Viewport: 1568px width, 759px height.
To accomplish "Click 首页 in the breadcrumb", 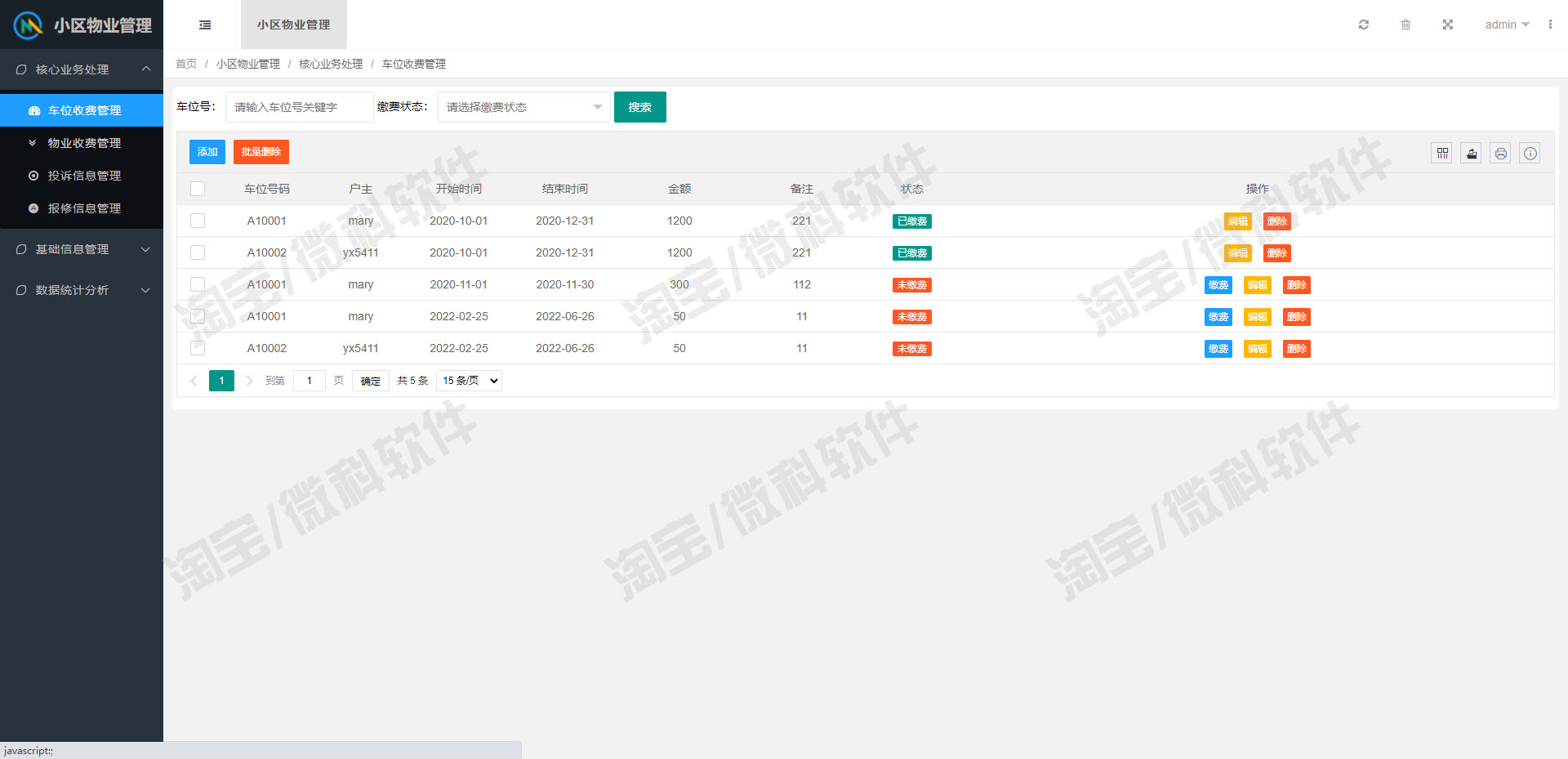I will point(186,64).
